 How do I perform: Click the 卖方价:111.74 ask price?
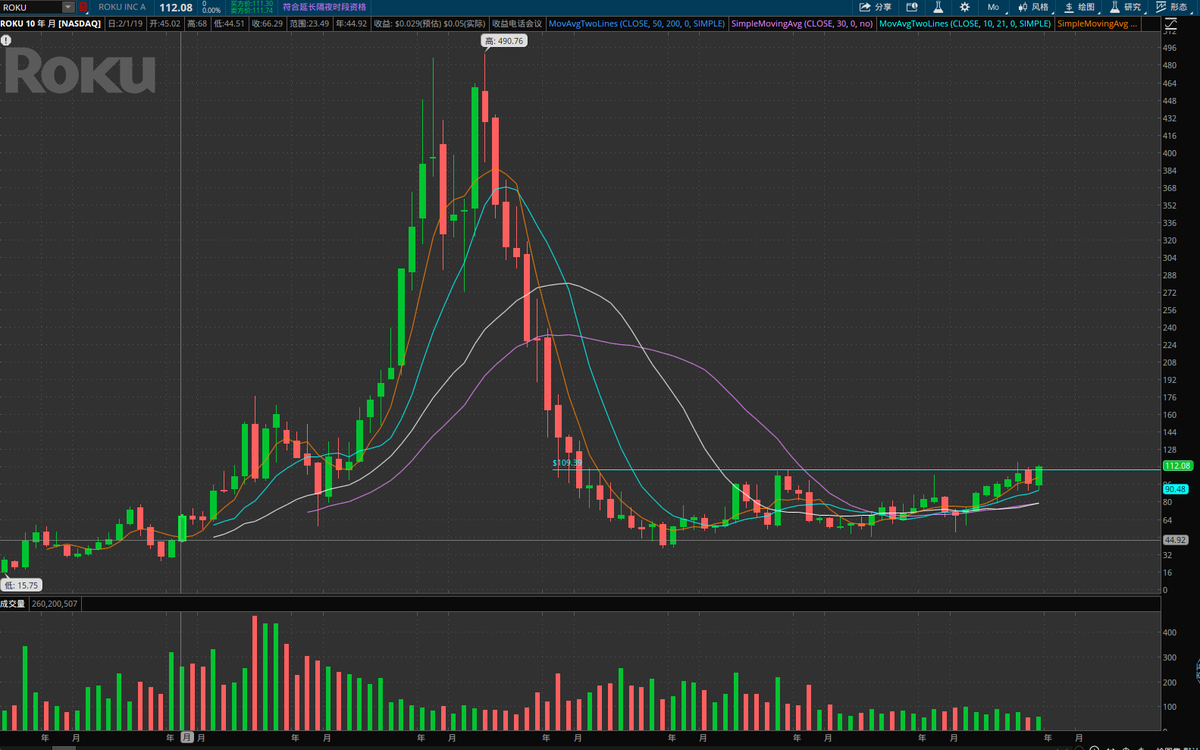click(x=252, y=10)
